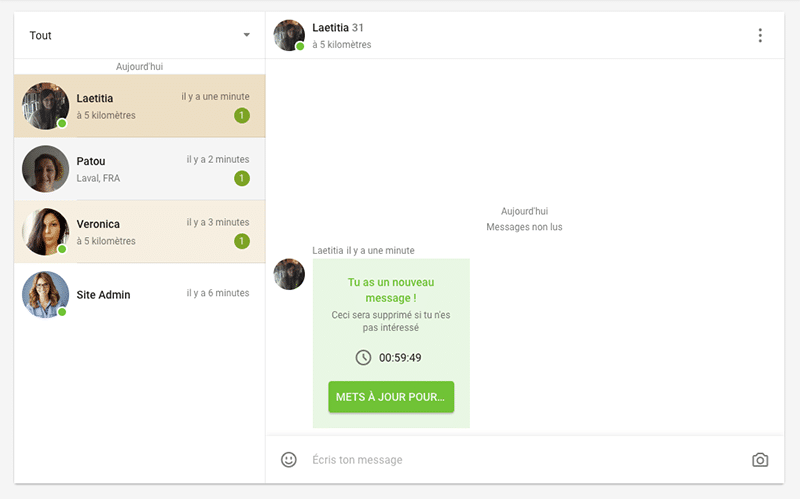Open Veronica's conversation

(x=140, y=231)
